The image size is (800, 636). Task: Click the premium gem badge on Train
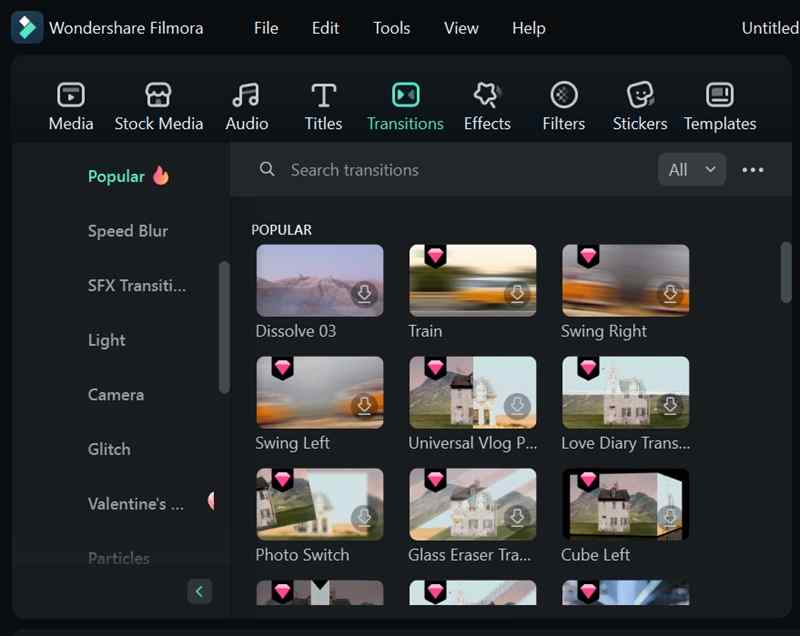(435, 256)
